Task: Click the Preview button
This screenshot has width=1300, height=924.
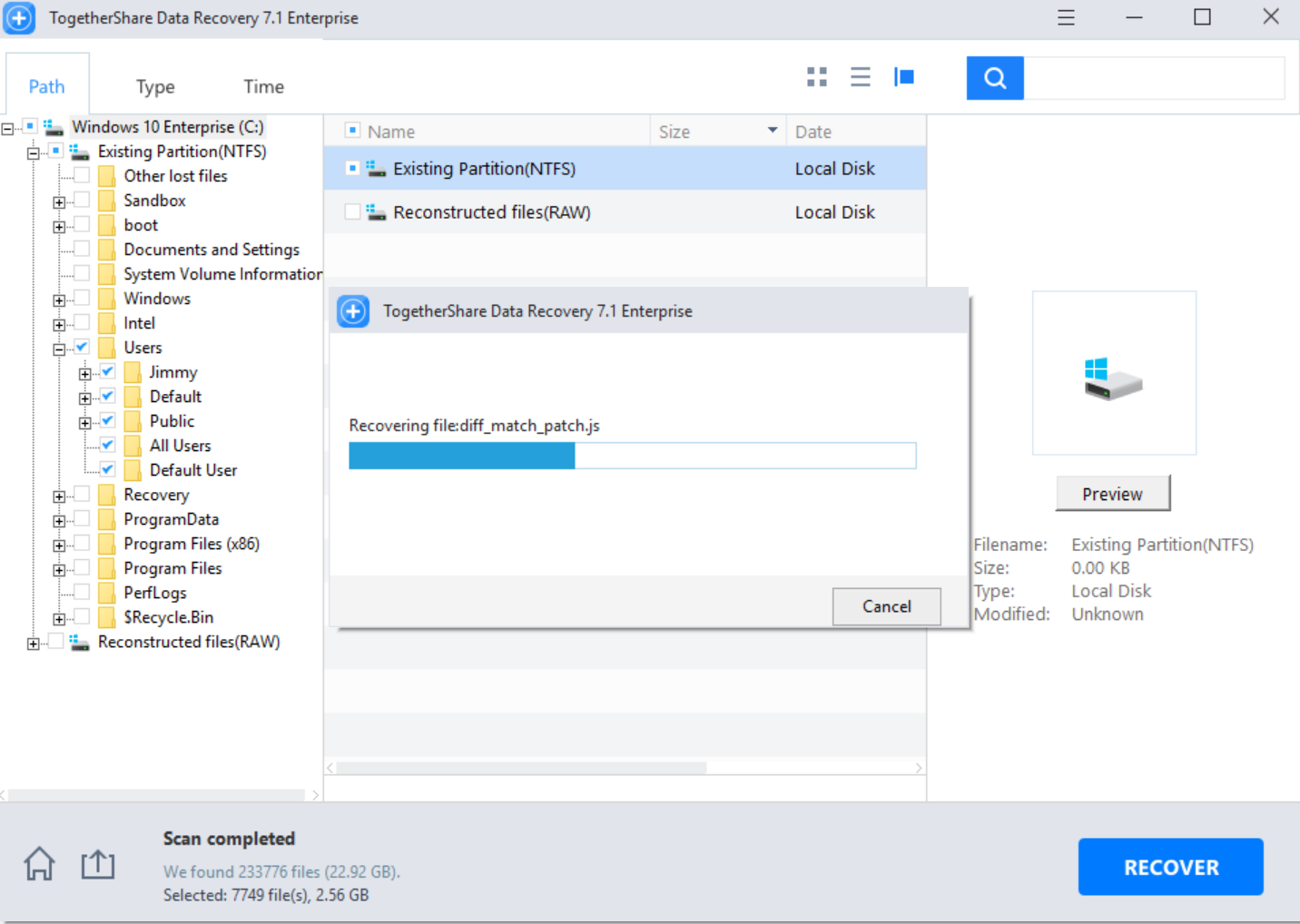Action: click(1113, 494)
